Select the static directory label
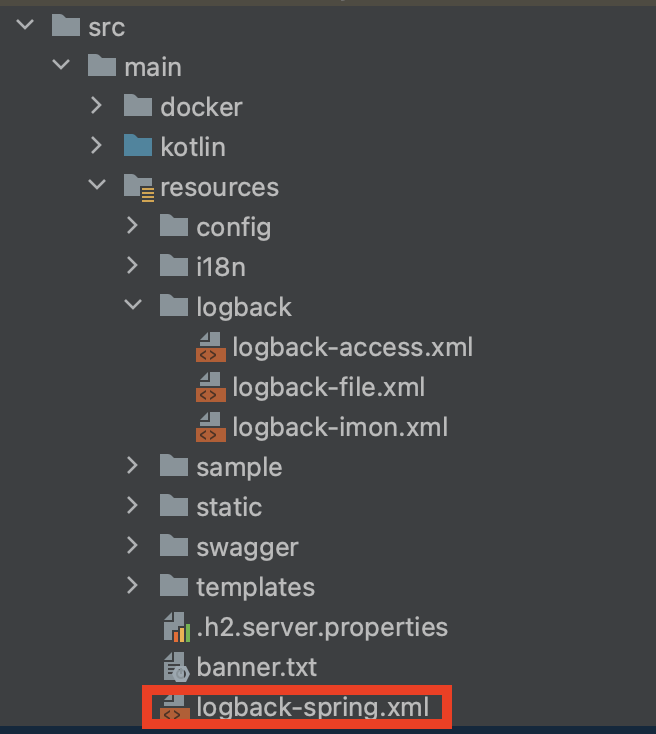 point(229,507)
